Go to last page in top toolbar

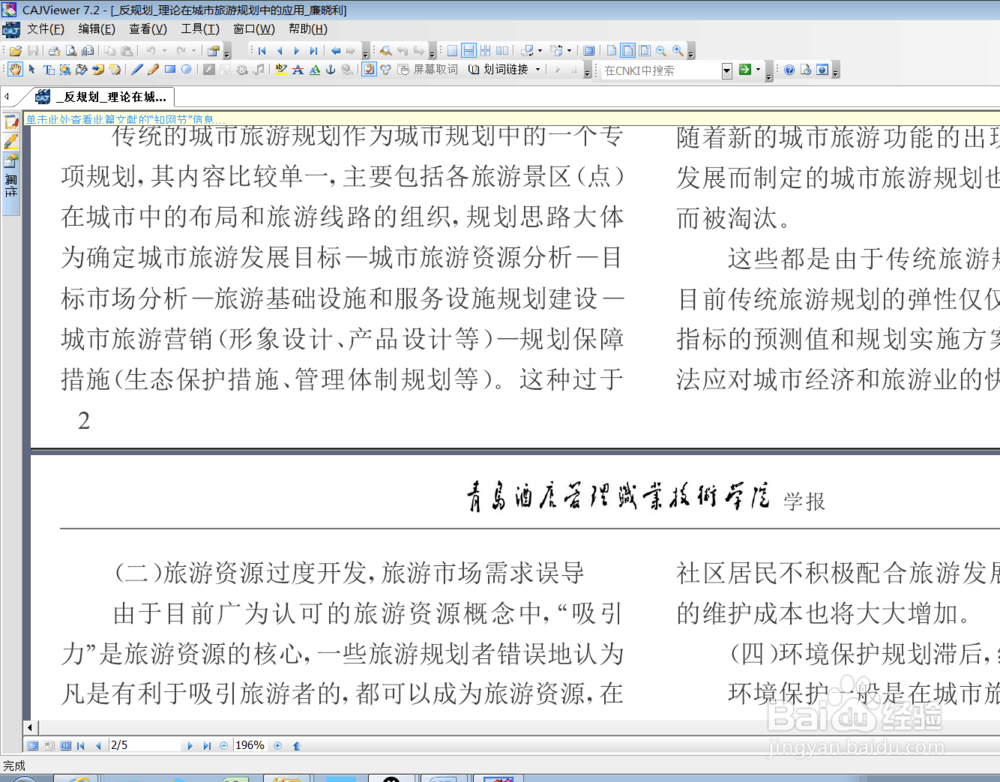pos(313,50)
